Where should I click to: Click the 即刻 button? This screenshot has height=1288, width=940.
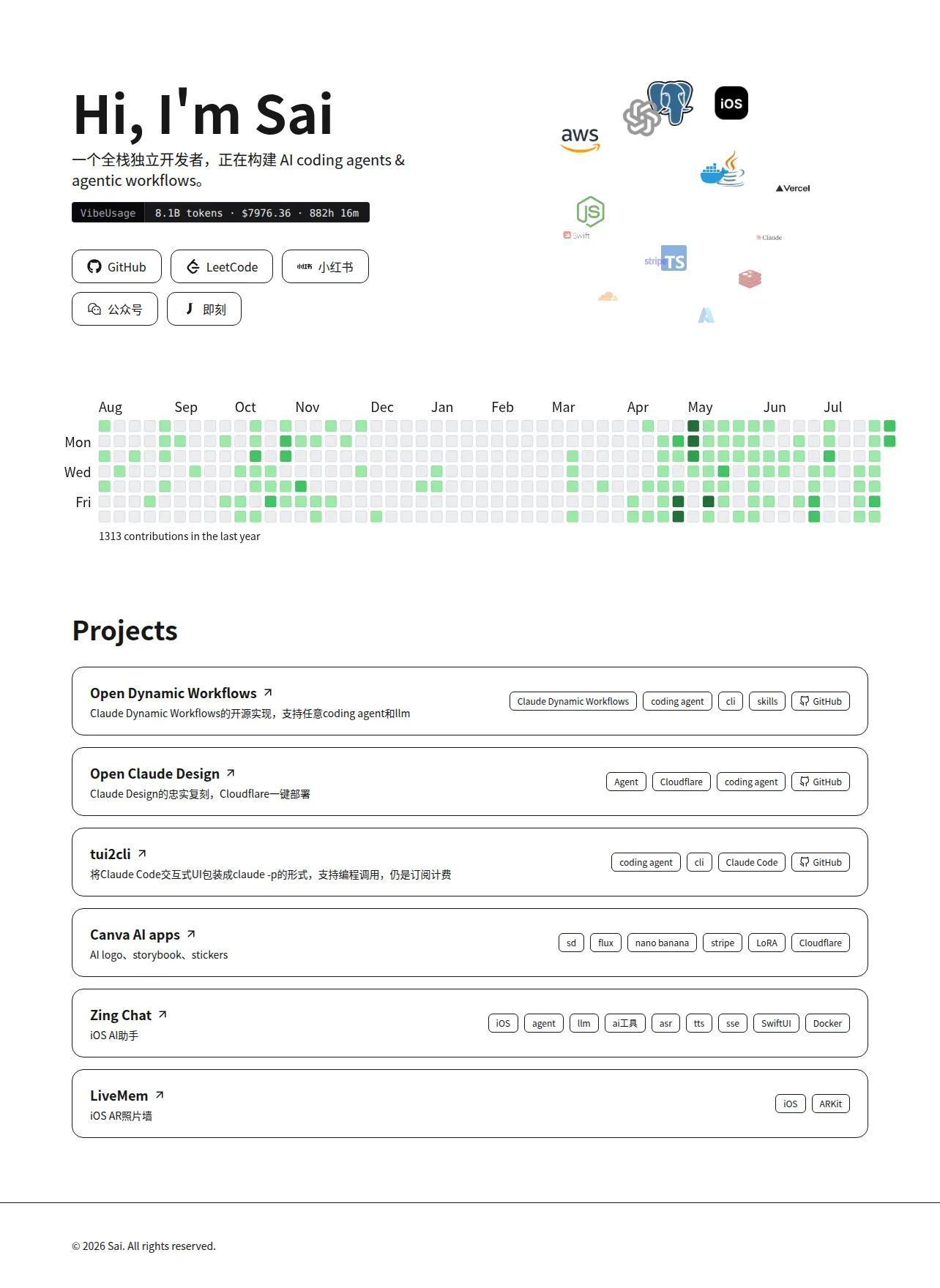click(204, 309)
